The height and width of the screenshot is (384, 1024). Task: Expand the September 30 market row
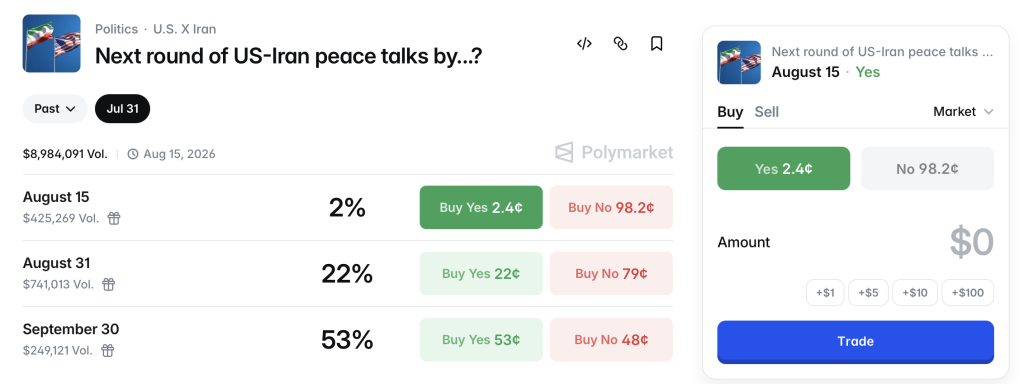tap(347, 339)
